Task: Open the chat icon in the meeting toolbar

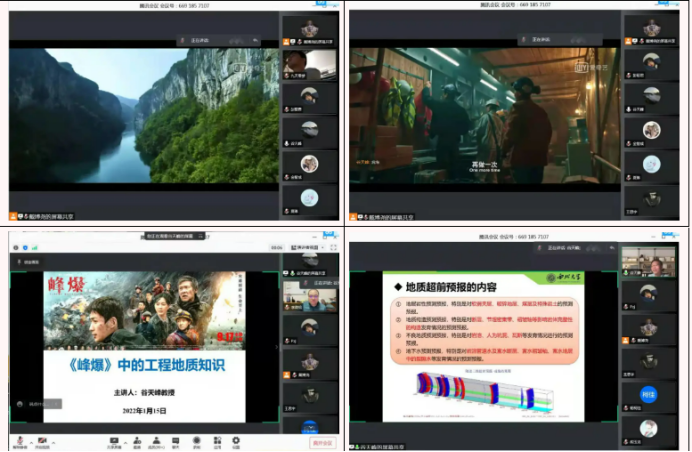Action: point(176,442)
